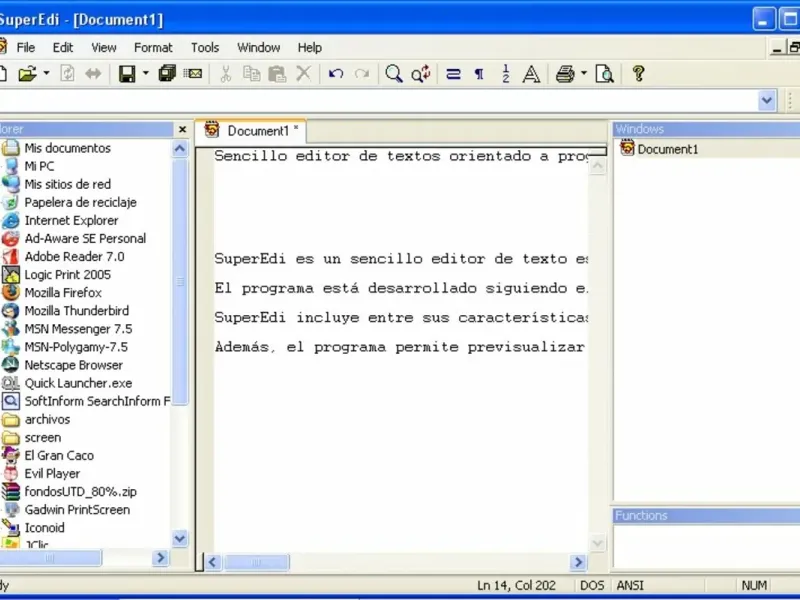This screenshot has height=600, width=800.
Task: Select fondosUTD_80%.zip file
Action: pos(80,492)
